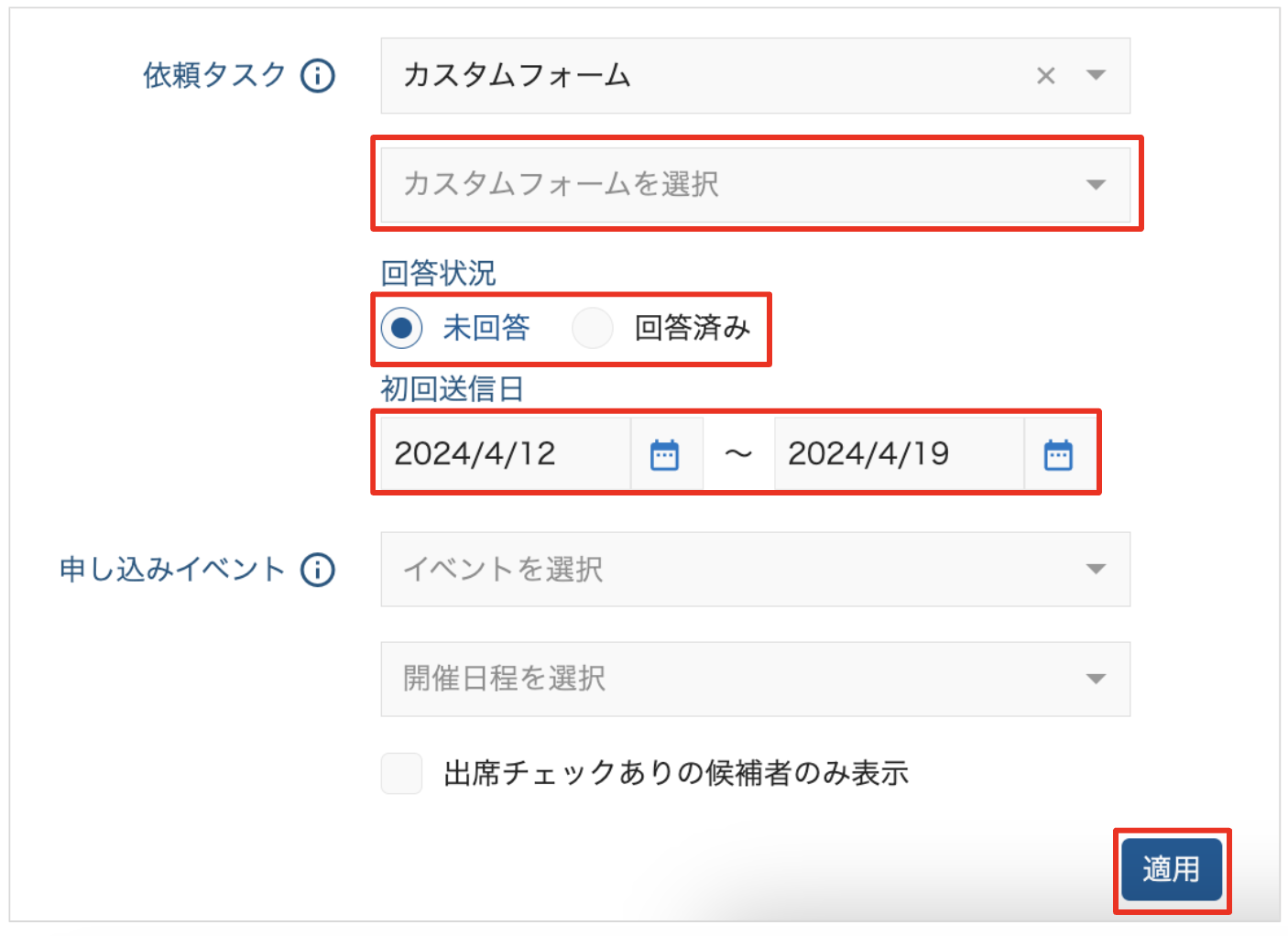
Task: Enable 出席チェックありの候補者のみ表示 checkbox
Action: point(401,773)
